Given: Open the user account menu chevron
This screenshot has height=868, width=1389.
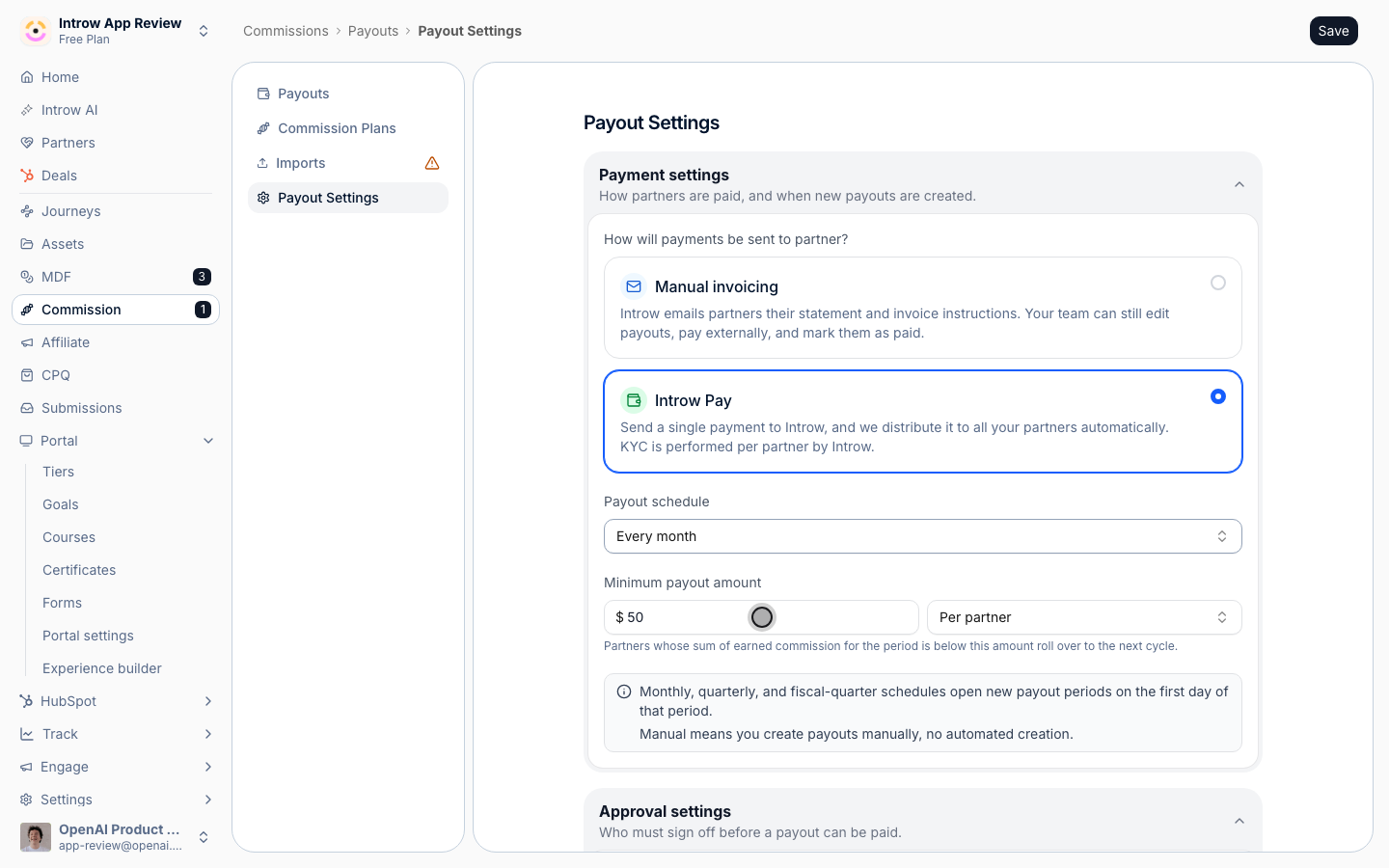Looking at the screenshot, I should coord(204,837).
